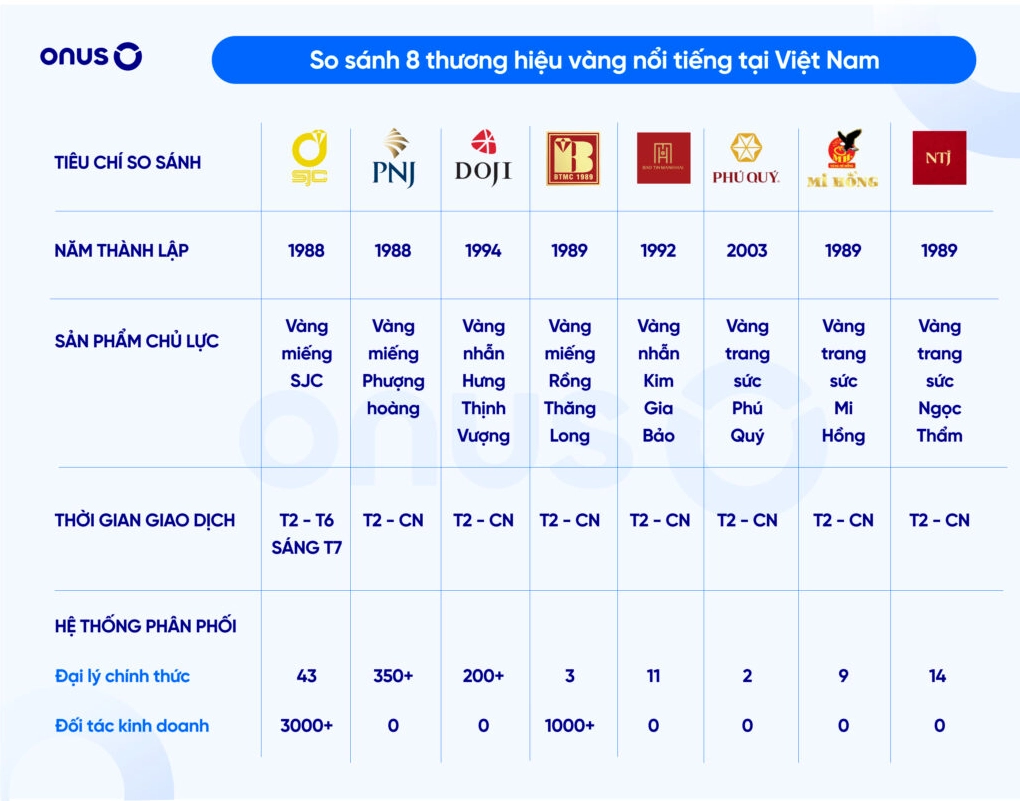Click the ONUS logo

(91, 57)
